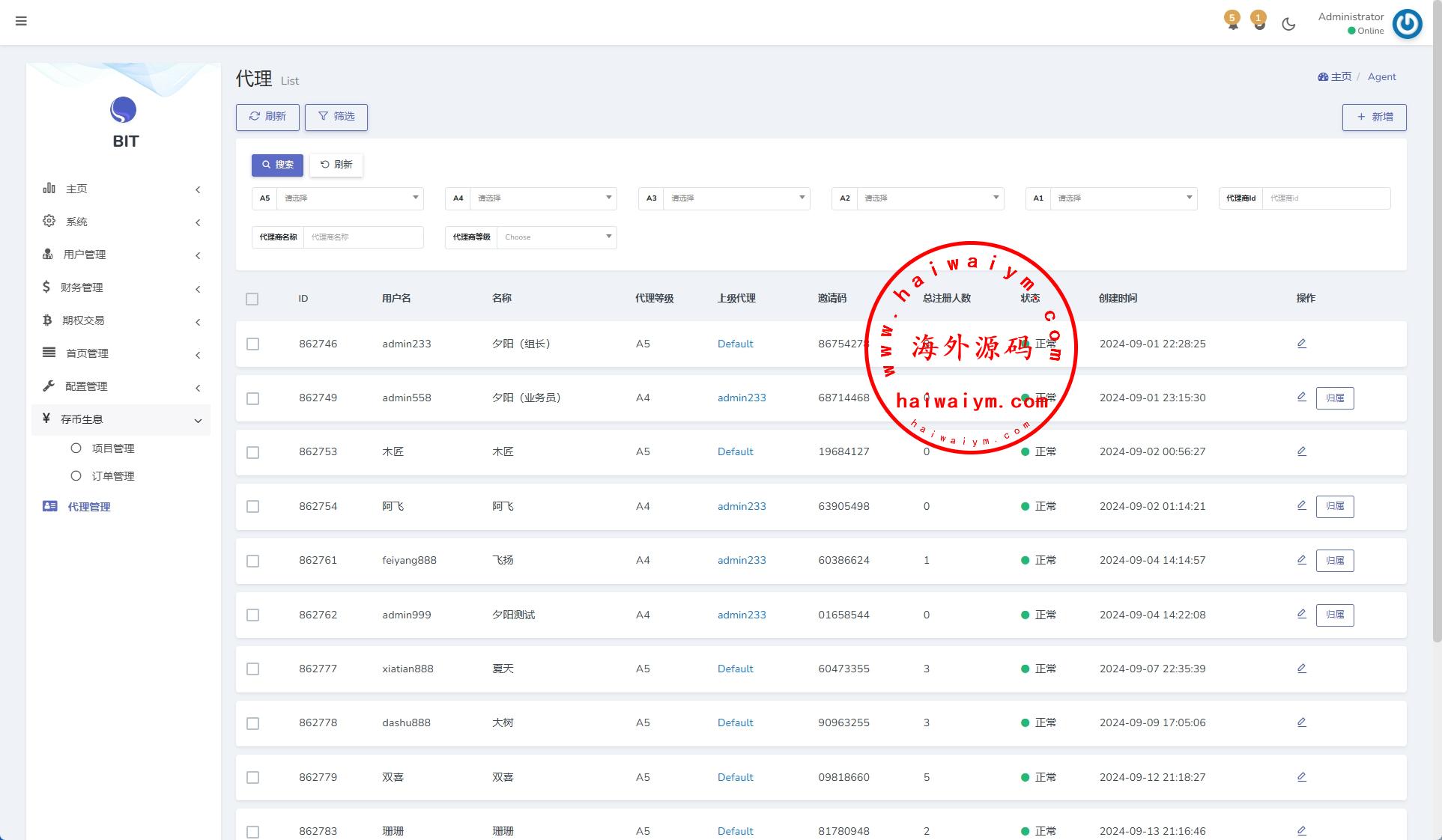Click the Administrator power avatar icon
The image size is (1442, 840).
coord(1407,24)
